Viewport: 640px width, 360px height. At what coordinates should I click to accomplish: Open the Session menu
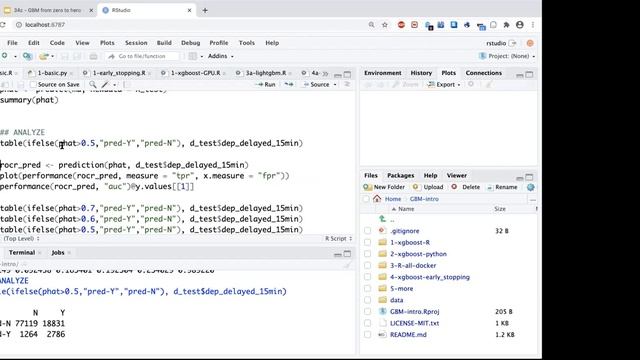pyautogui.click(x=136, y=43)
